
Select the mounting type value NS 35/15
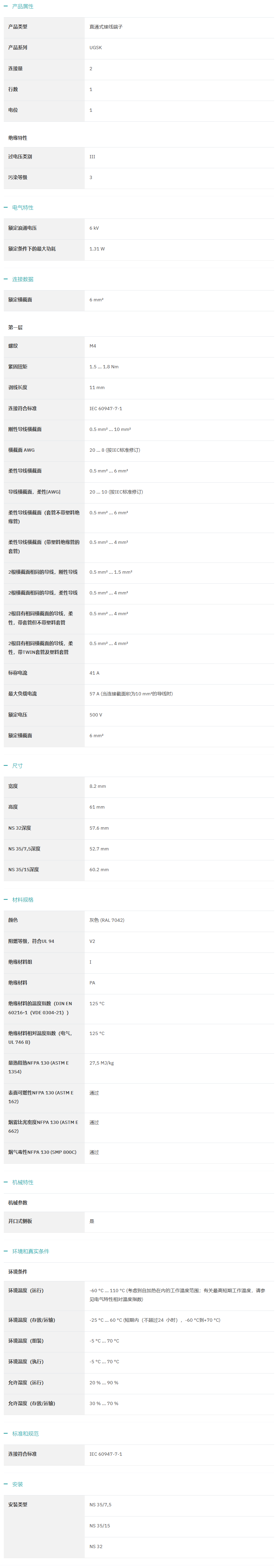pyautogui.click(x=100, y=1525)
